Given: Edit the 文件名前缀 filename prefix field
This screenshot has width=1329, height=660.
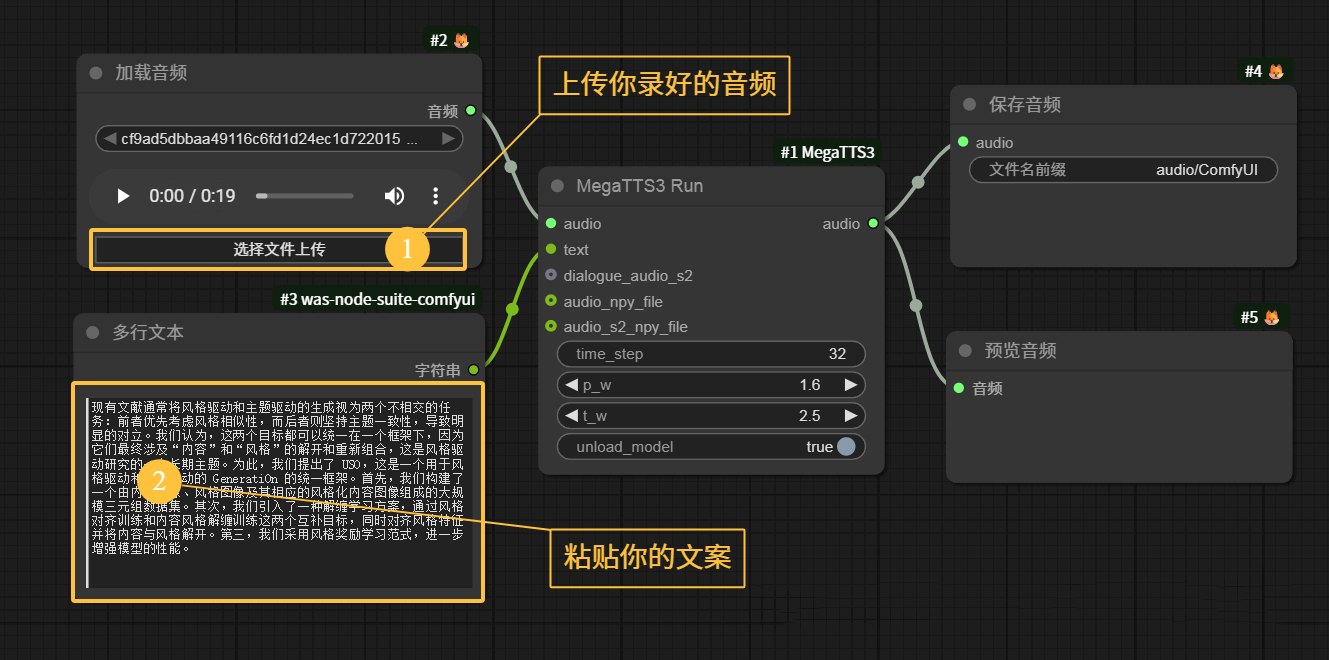Looking at the screenshot, I should click(x=1124, y=170).
